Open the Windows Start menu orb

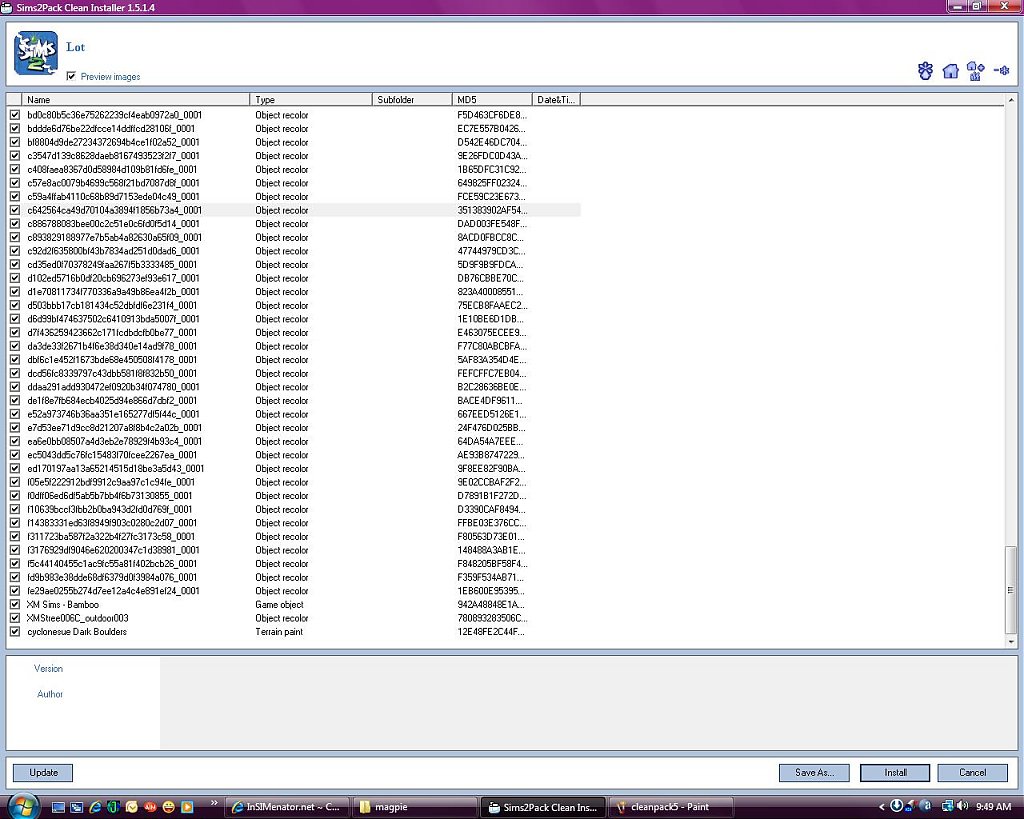pyautogui.click(x=21, y=806)
